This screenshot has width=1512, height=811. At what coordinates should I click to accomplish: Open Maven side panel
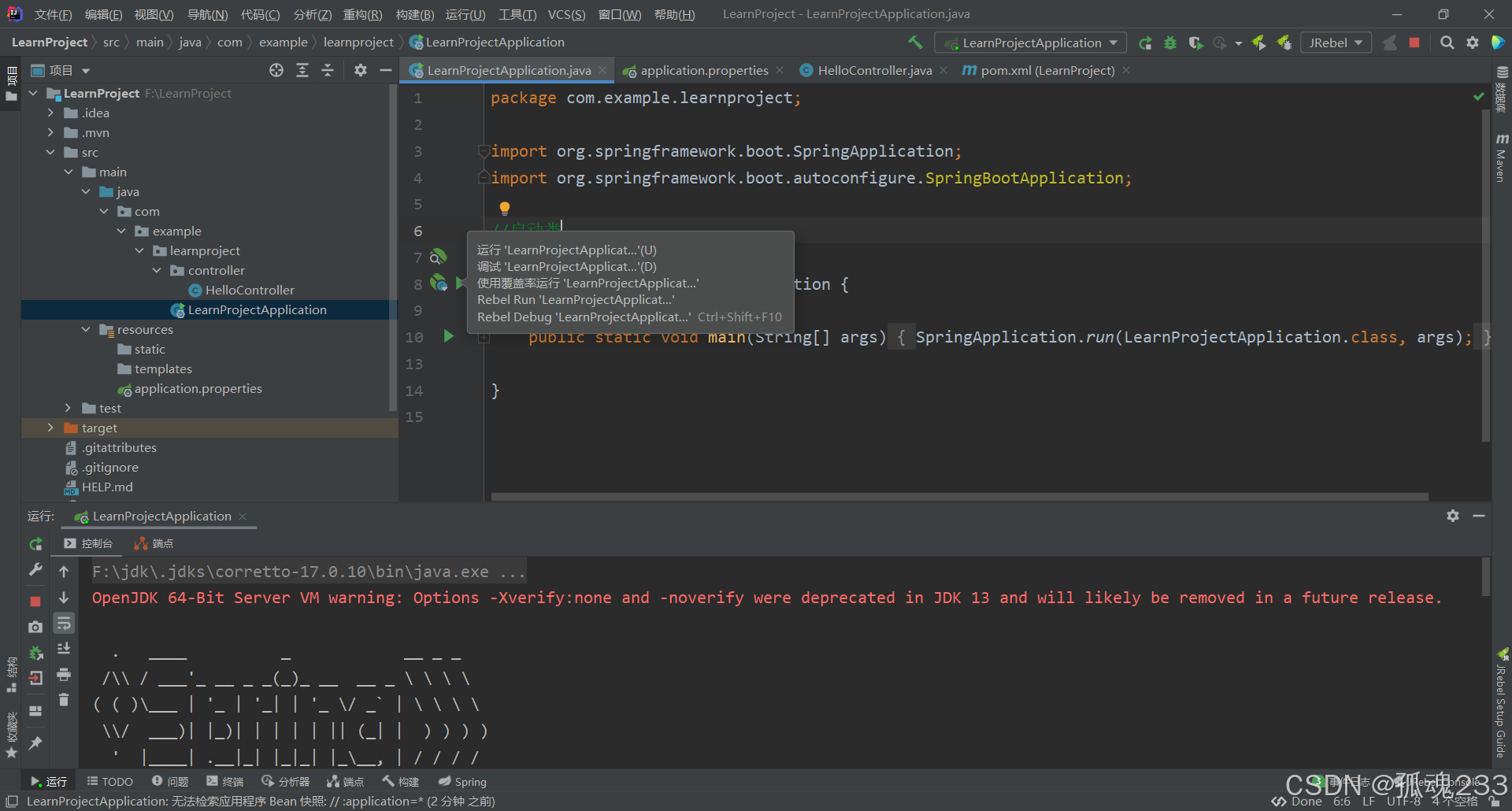pyautogui.click(x=1502, y=157)
